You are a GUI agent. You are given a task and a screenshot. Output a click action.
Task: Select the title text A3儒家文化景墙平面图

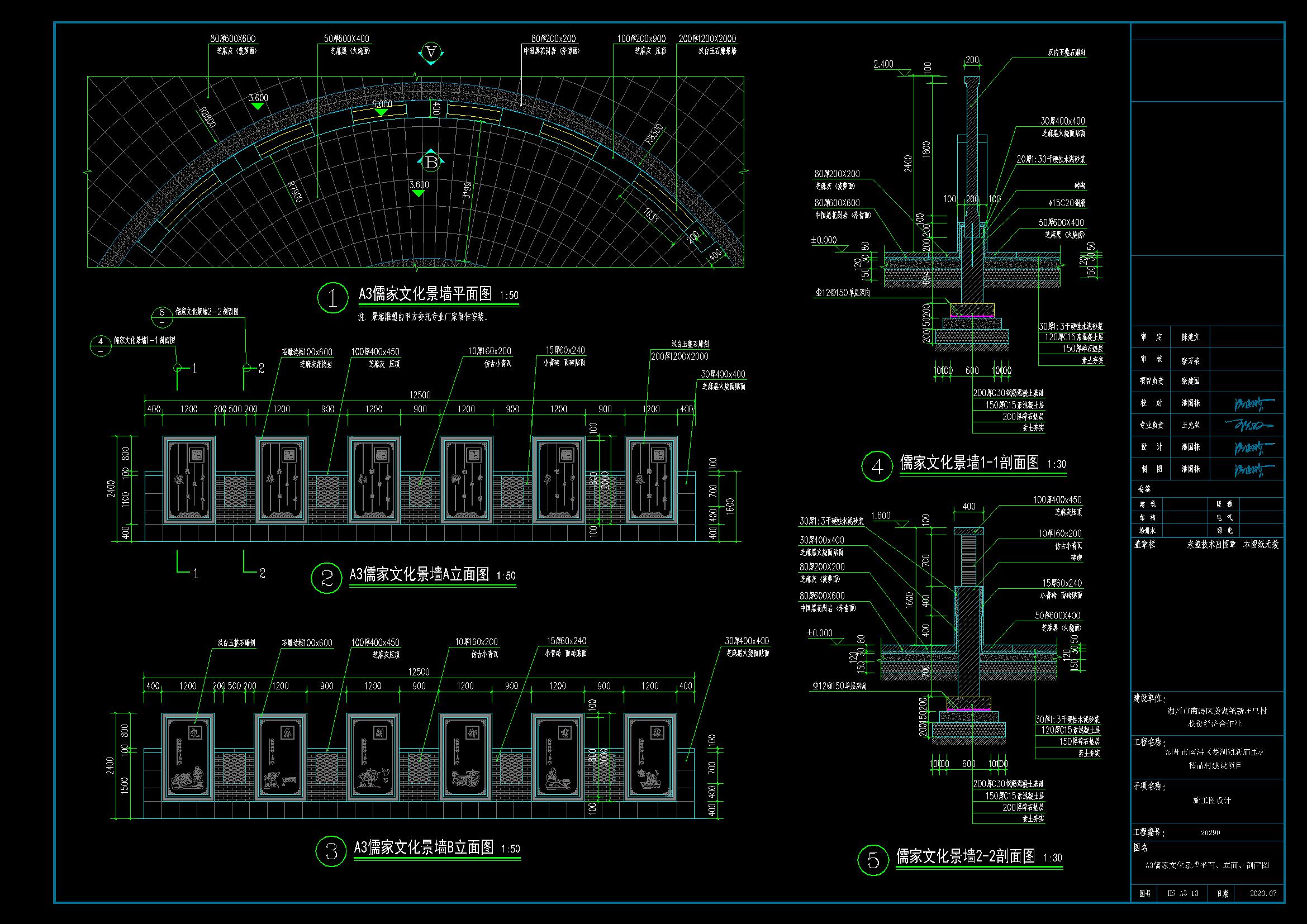coord(425,294)
